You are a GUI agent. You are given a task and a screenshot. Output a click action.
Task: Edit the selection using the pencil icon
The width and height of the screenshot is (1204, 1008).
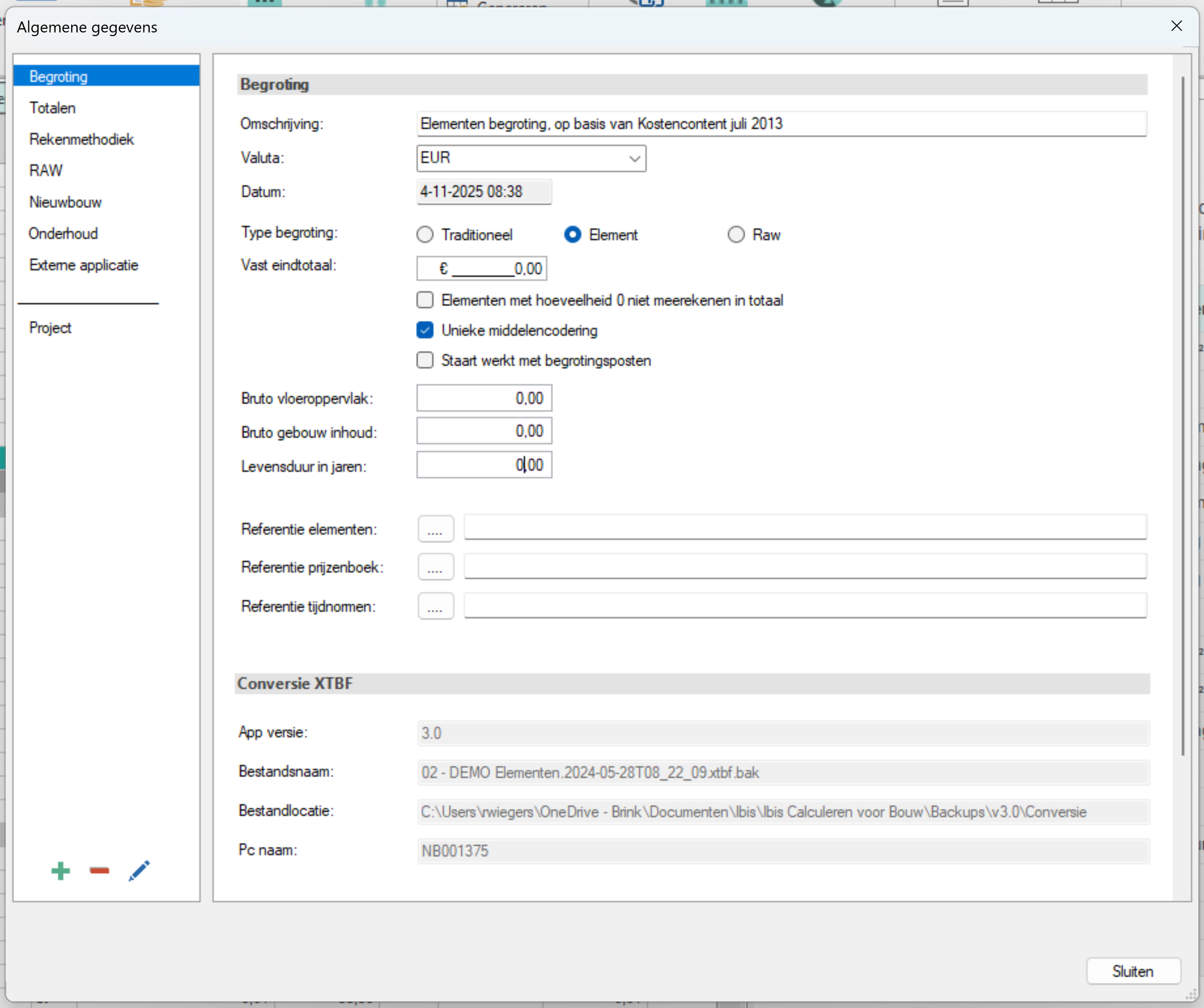click(138, 870)
